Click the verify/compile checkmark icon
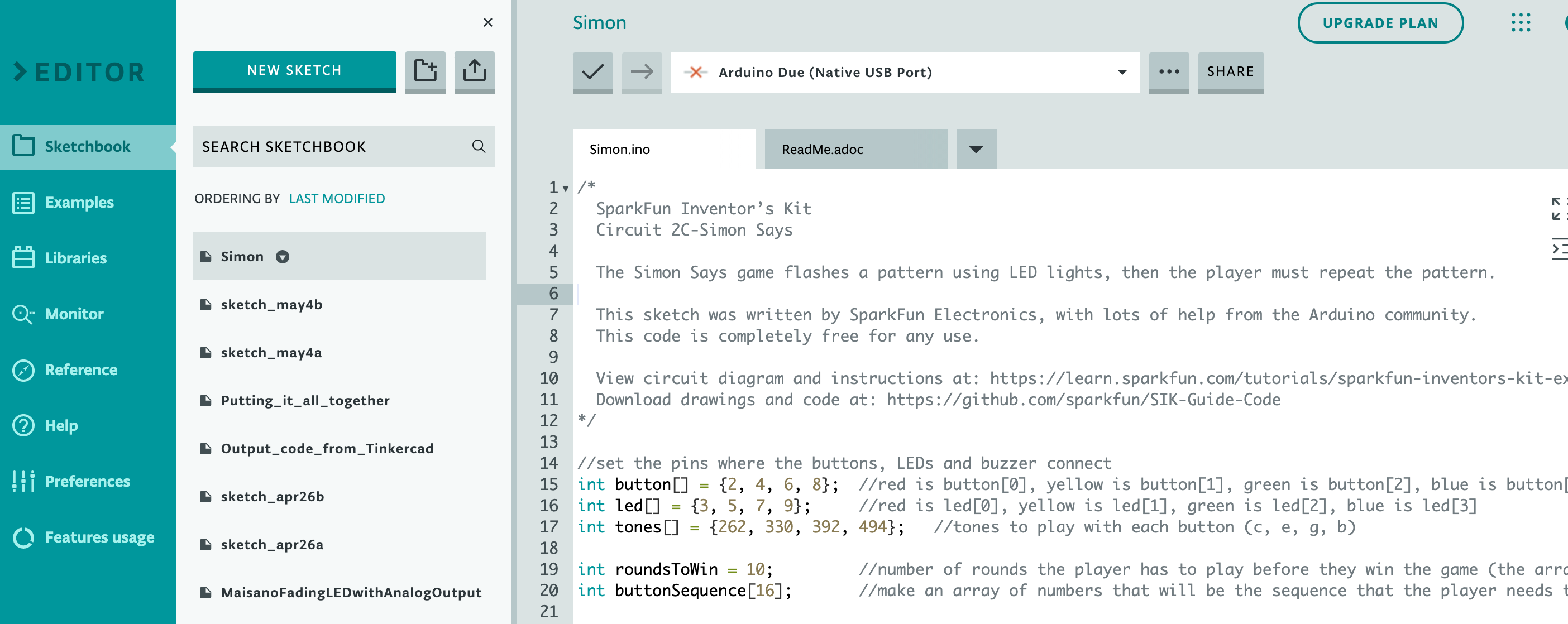 point(591,71)
